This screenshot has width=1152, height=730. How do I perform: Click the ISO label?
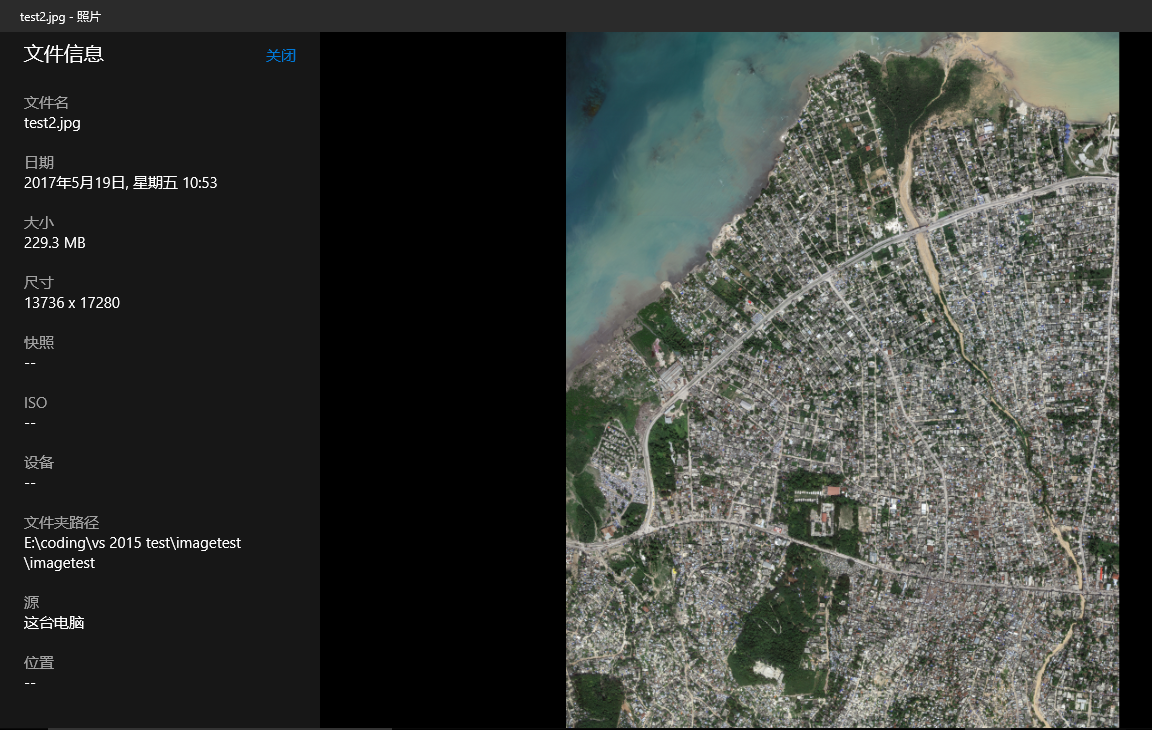point(36,403)
